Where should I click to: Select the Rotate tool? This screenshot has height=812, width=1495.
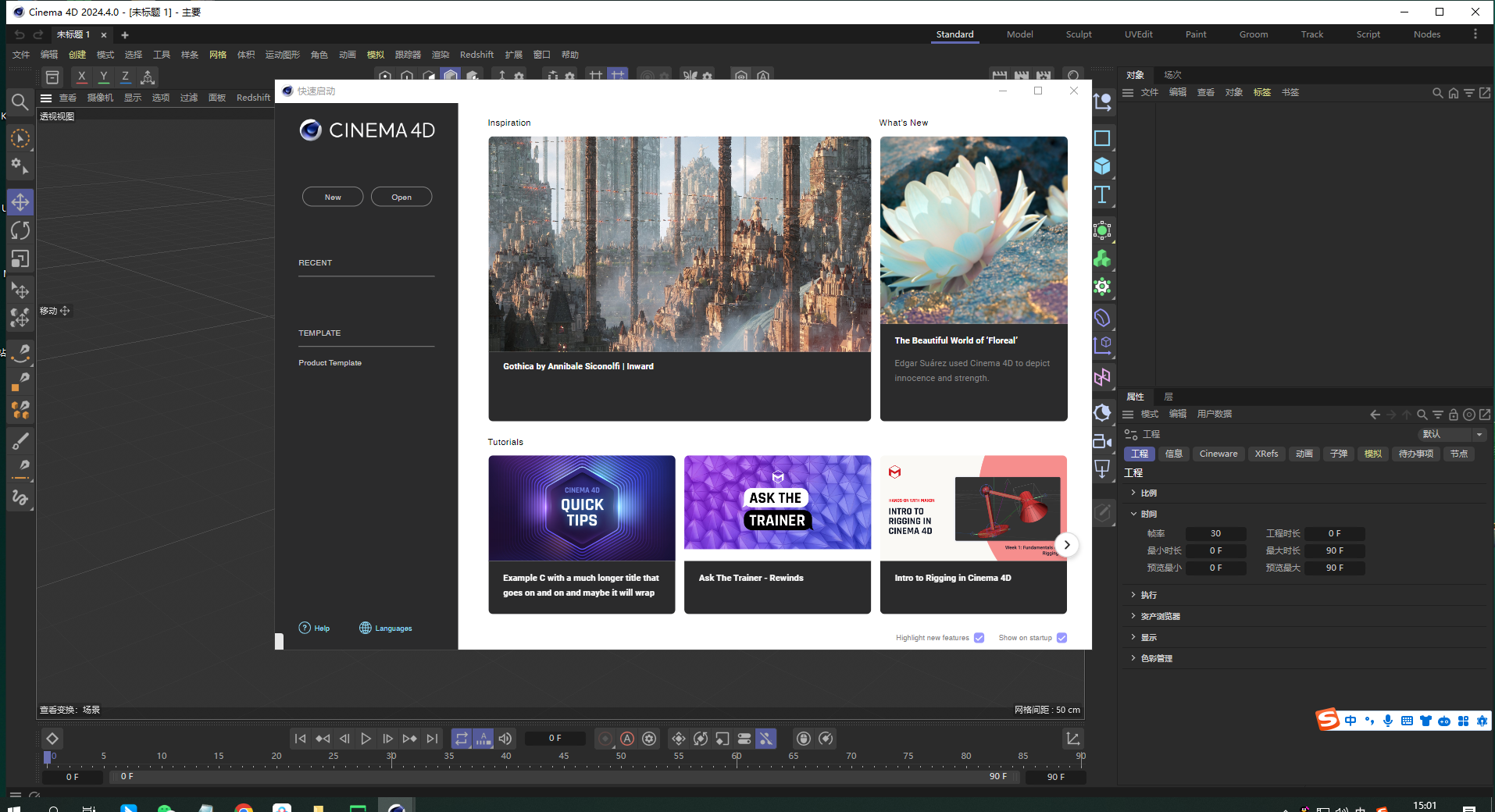[x=20, y=230]
